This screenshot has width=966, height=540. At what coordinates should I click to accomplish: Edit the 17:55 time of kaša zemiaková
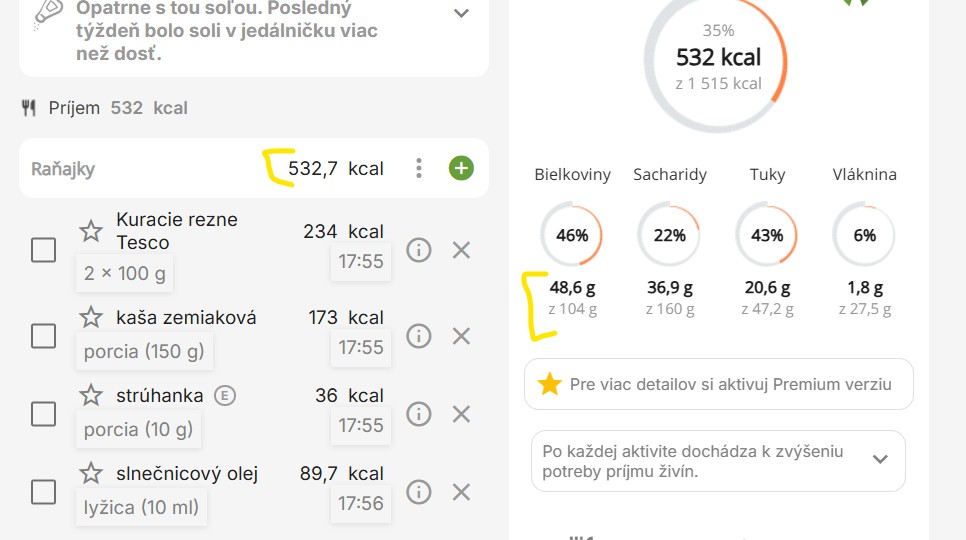(360, 348)
